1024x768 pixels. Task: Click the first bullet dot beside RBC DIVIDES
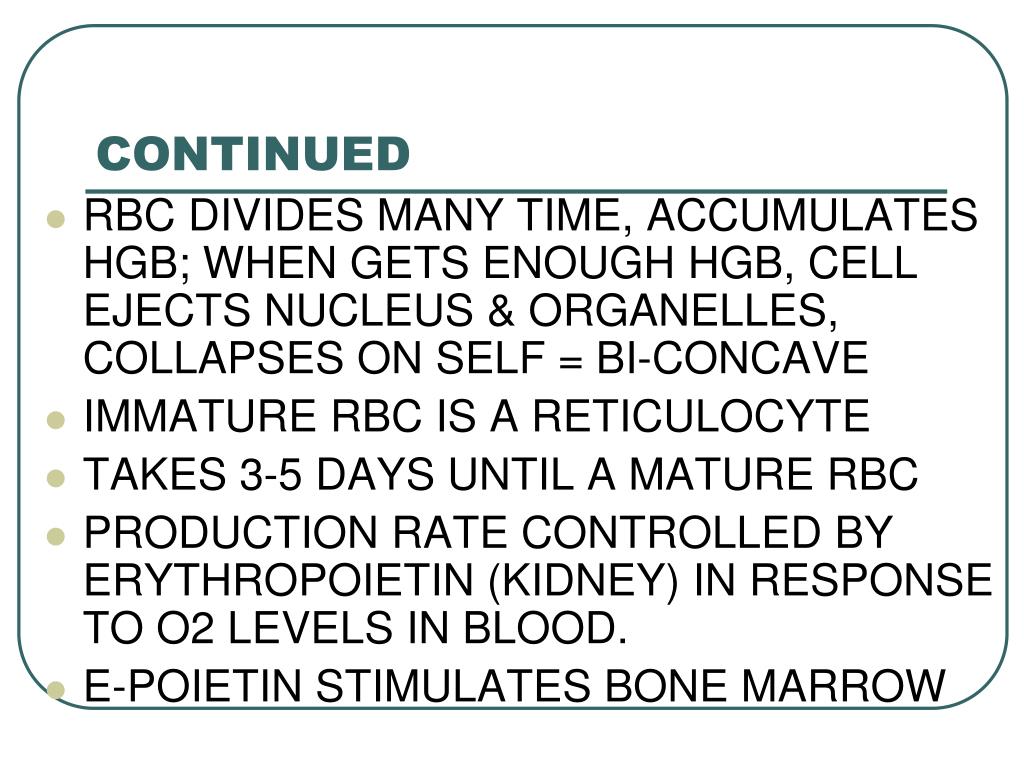[x=56, y=218]
